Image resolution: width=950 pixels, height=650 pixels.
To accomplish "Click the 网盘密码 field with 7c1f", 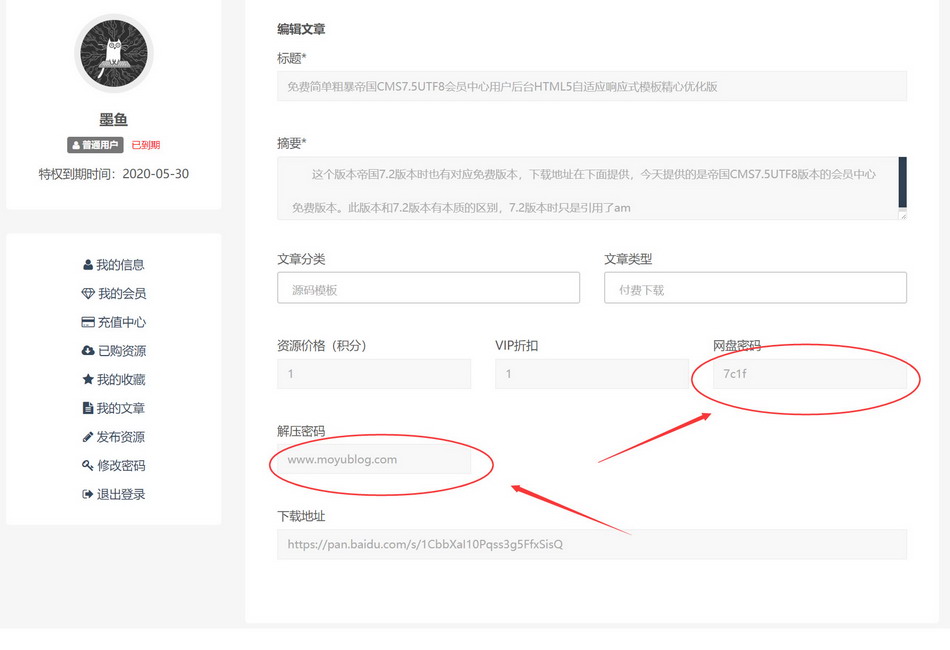I will pyautogui.click(x=810, y=374).
